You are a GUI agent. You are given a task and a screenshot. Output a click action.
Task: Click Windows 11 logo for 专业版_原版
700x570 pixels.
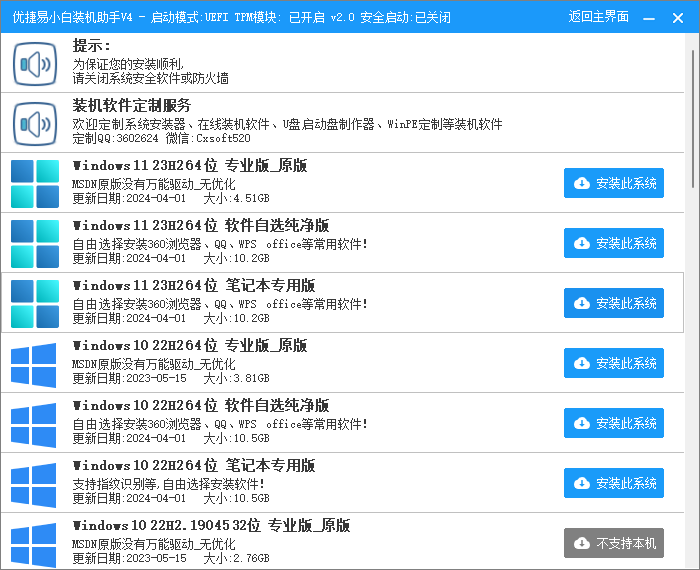tap(35, 183)
